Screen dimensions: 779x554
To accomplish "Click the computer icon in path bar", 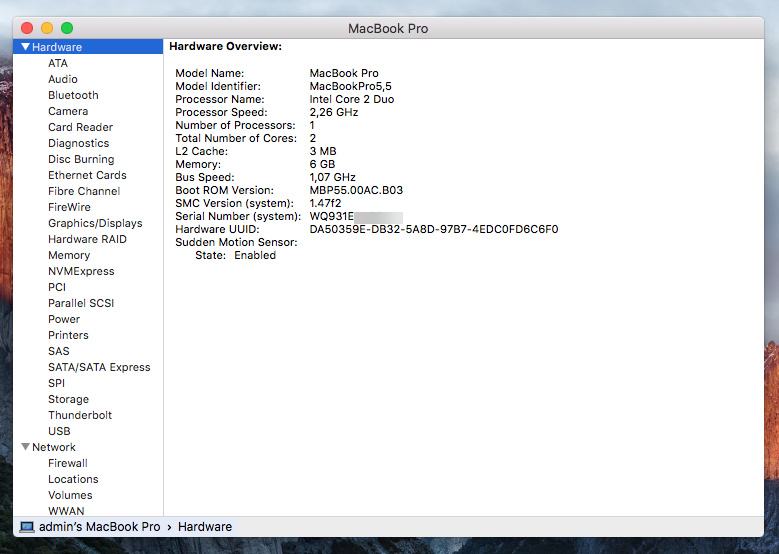I will coord(27,526).
